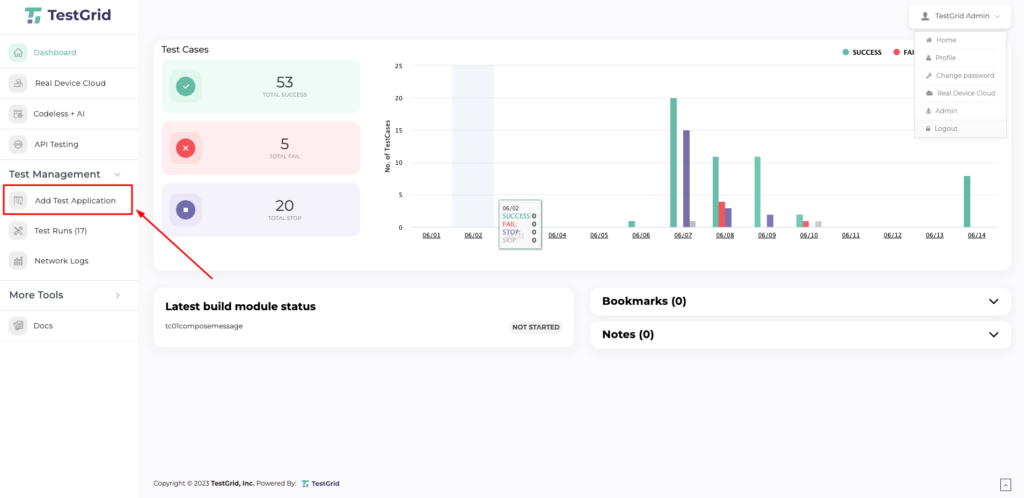
Task: Open the Dashboard sidebar icon
Action: click(18, 52)
